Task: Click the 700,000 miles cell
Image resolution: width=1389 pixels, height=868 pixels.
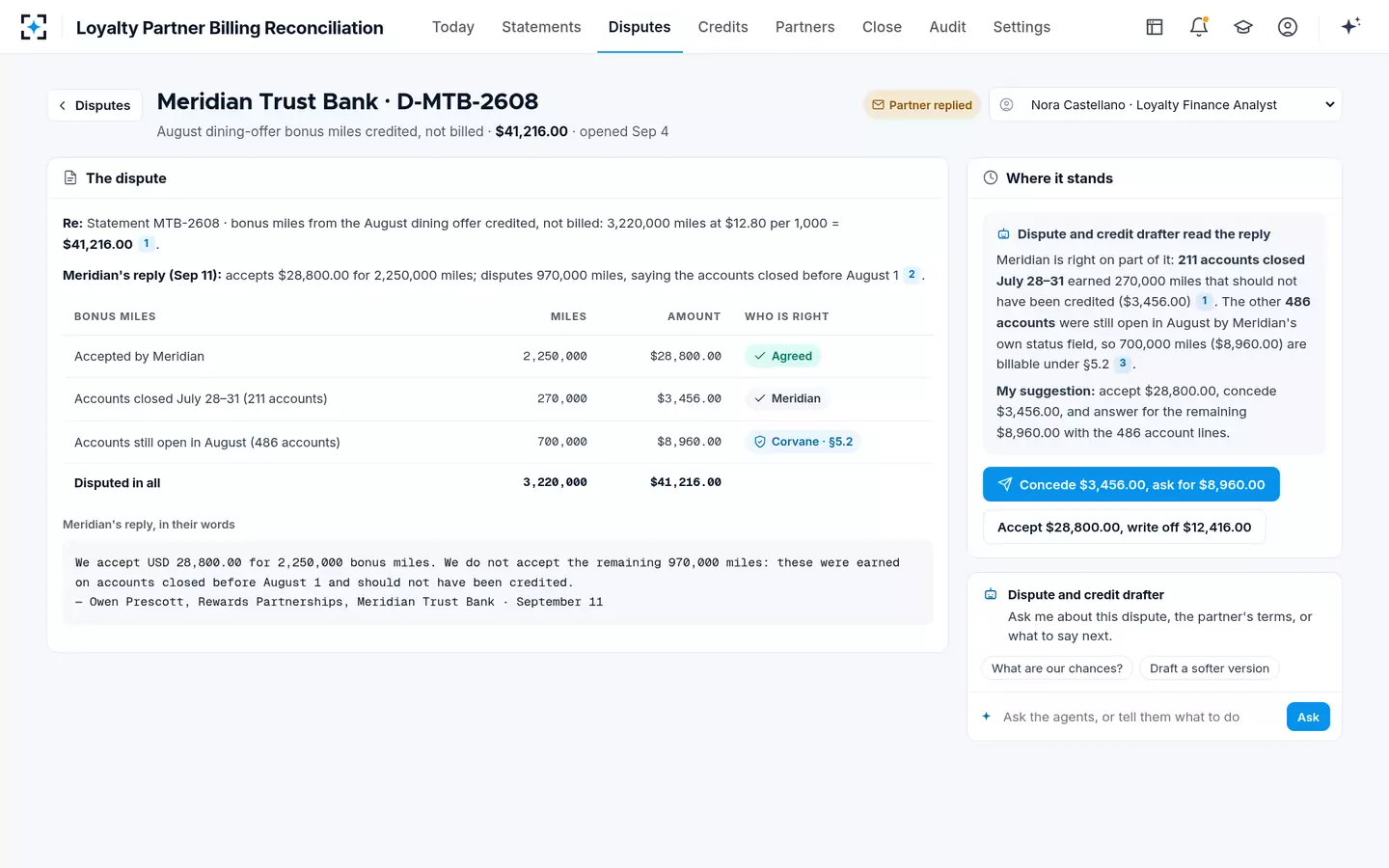Action: 562,442
